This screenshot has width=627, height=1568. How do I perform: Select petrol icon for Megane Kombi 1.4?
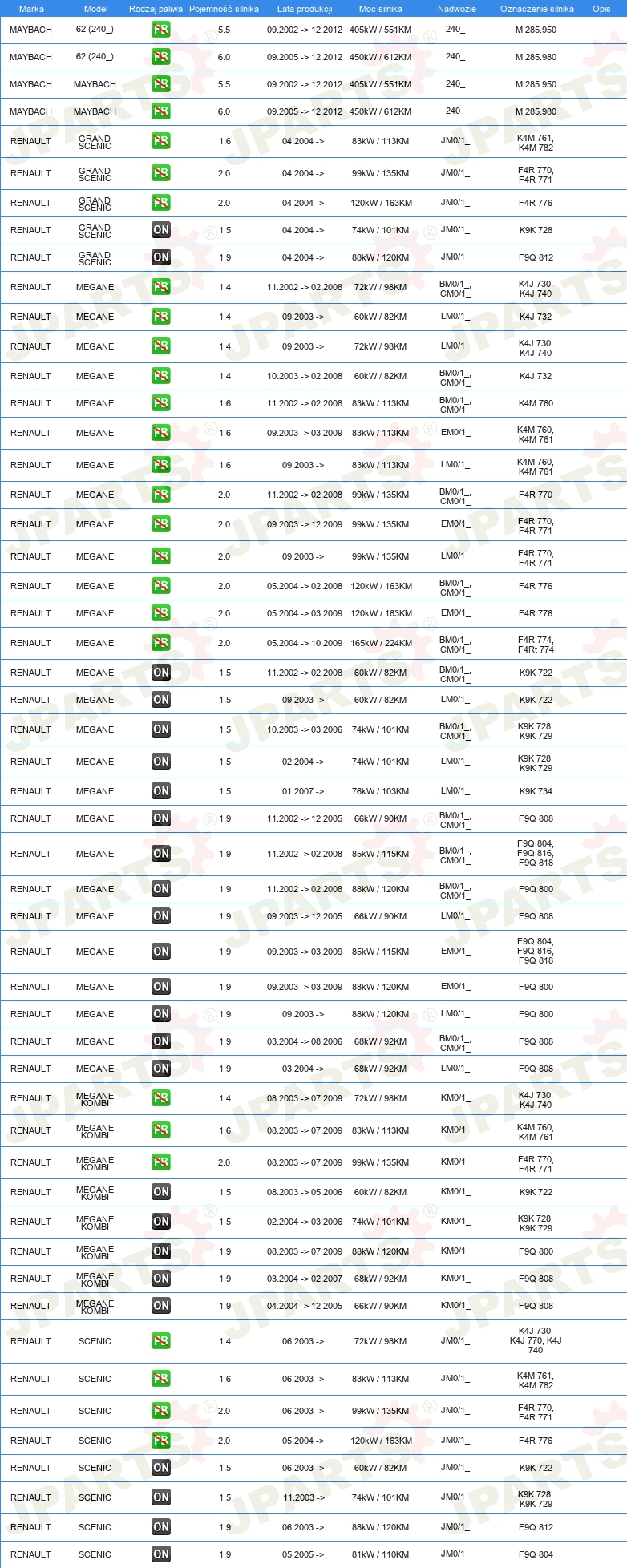point(161,1098)
